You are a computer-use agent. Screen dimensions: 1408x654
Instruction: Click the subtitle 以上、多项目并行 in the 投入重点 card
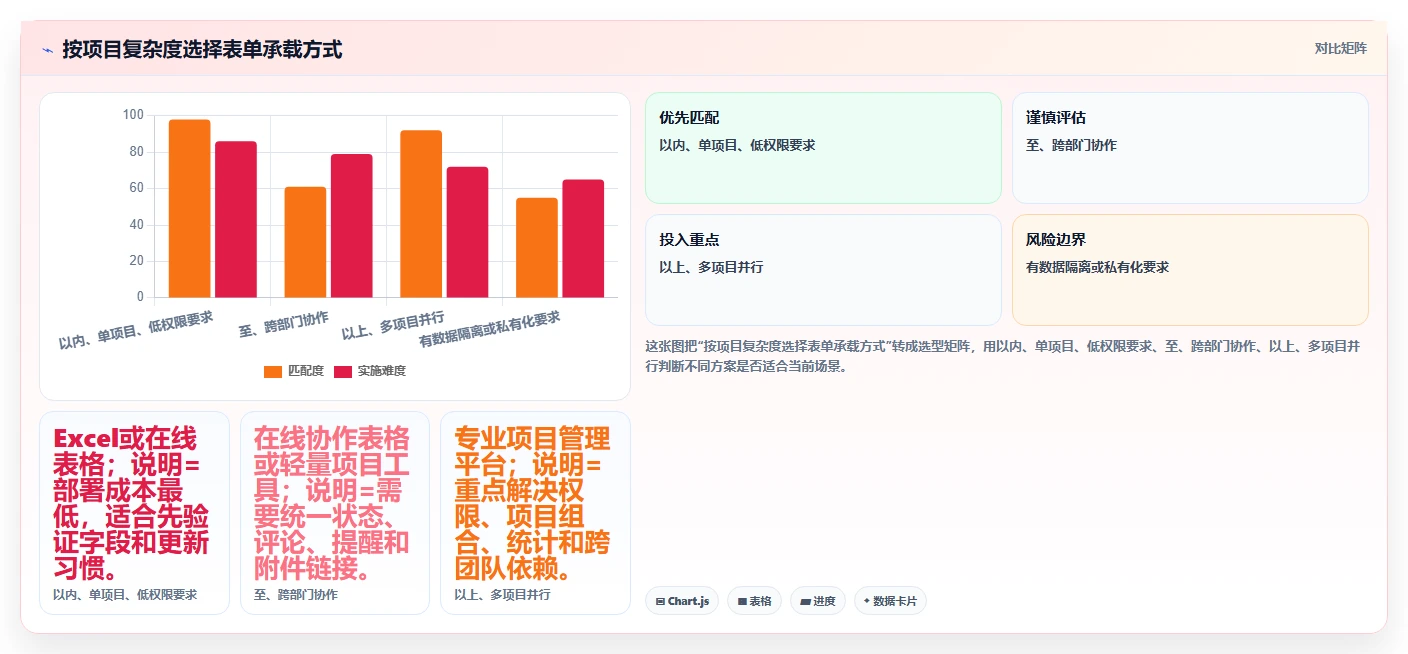pyautogui.click(x=711, y=267)
